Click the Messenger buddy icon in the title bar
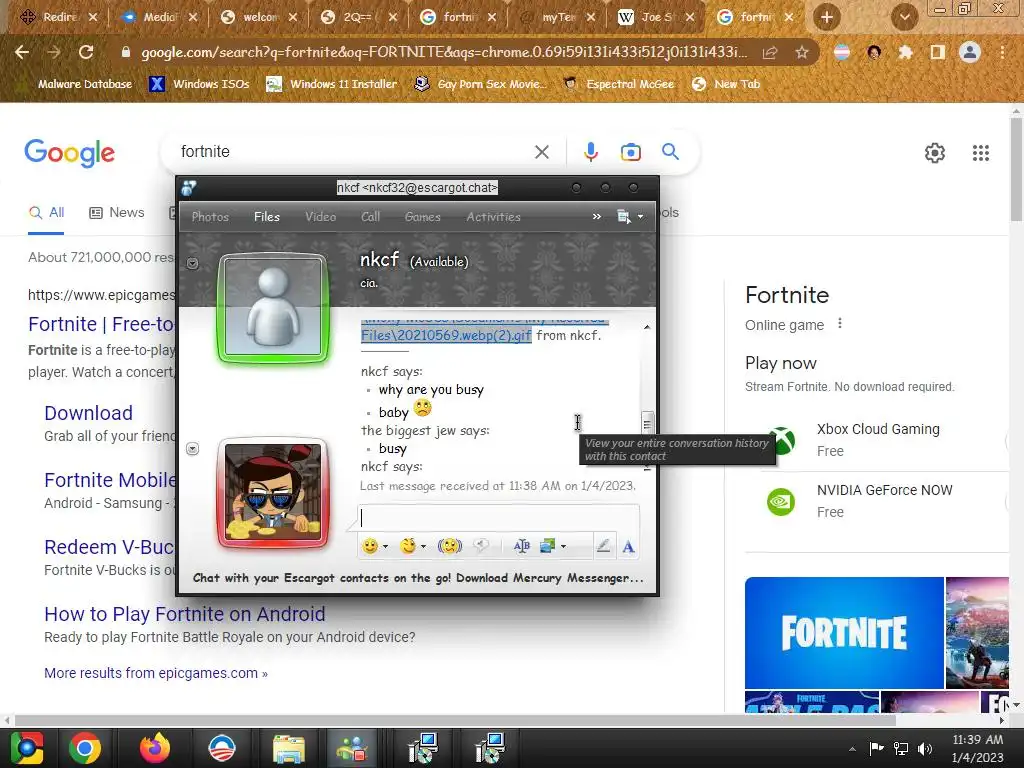 point(189,188)
